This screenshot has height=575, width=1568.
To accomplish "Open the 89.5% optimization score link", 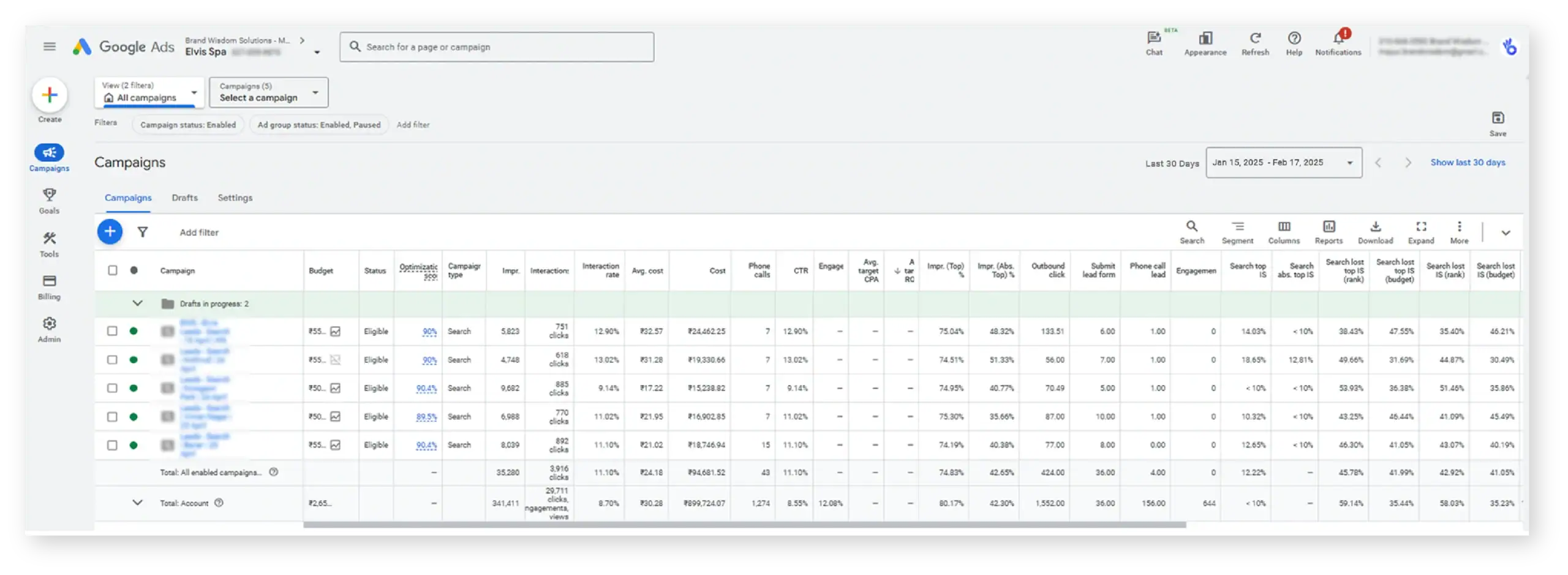I will click(x=426, y=417).
